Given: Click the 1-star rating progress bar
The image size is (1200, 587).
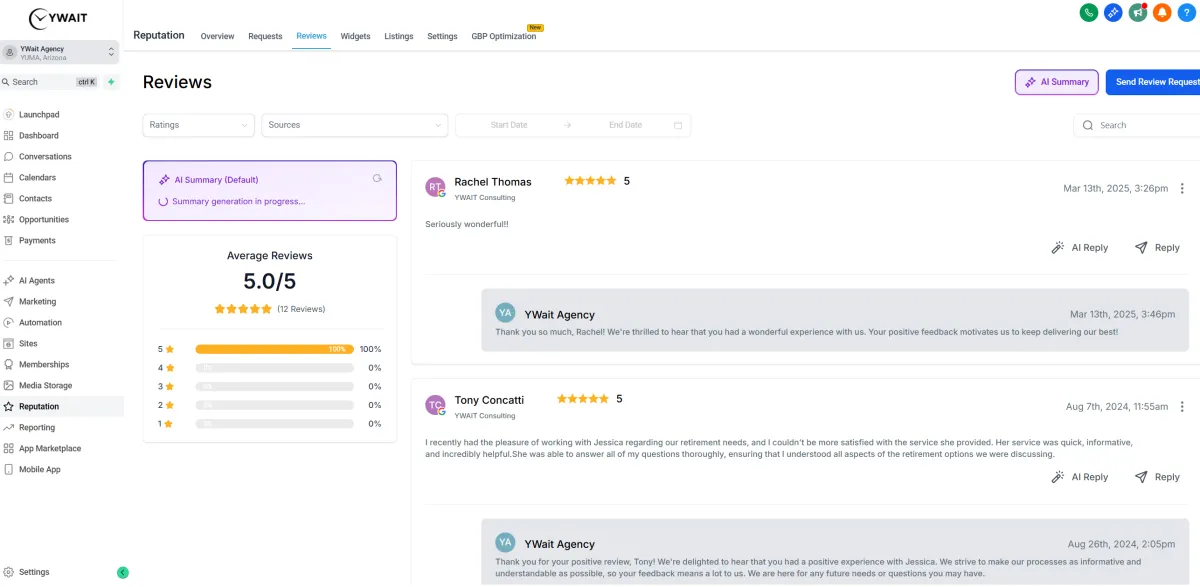Looking at the screenshot, I should pos(274,424).
